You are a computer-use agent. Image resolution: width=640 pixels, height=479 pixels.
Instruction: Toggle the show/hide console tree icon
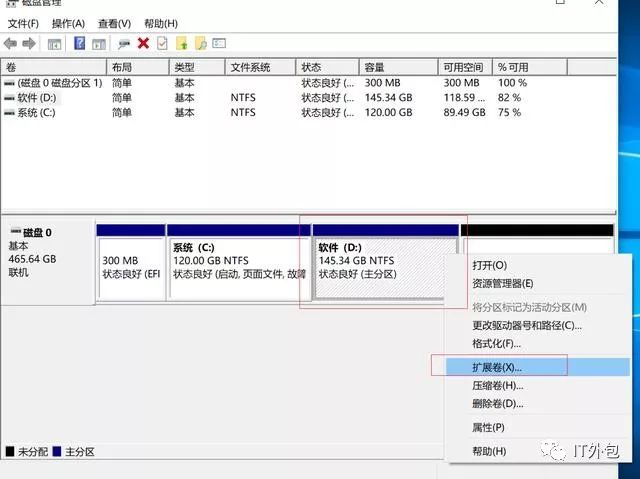click(x=54, y=44)
